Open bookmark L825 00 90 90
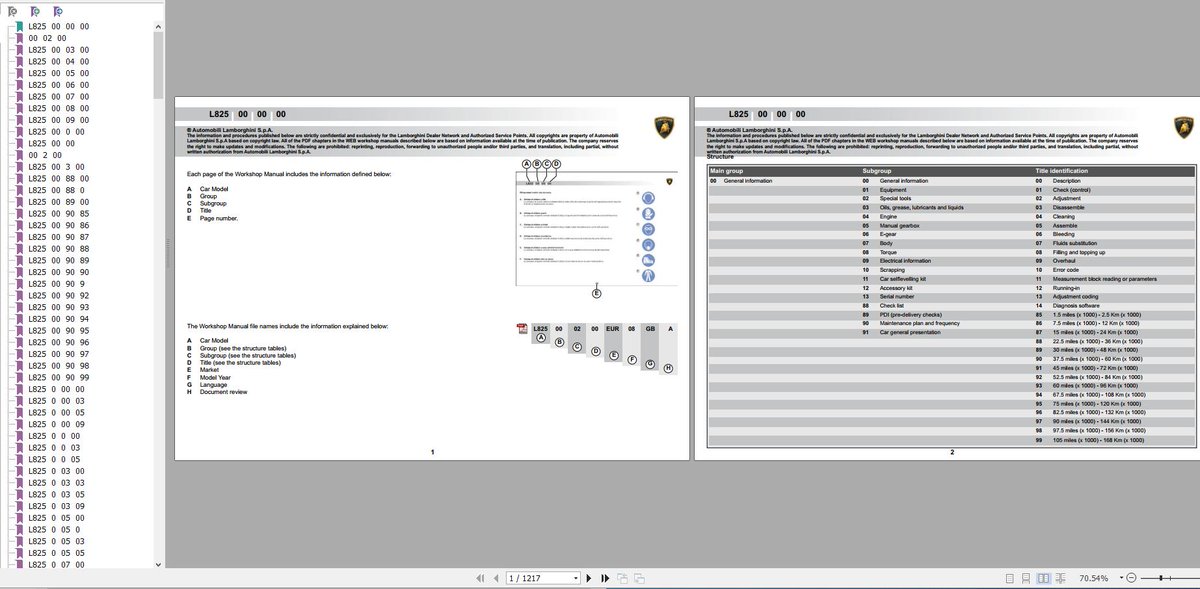 point(58,272)
